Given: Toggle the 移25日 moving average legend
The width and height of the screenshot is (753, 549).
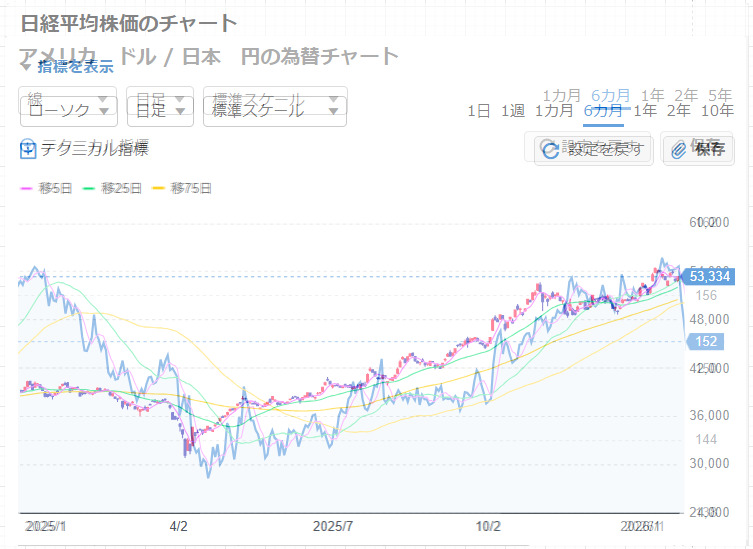Looking at the screenshot, I should click(x=112, y=188).
